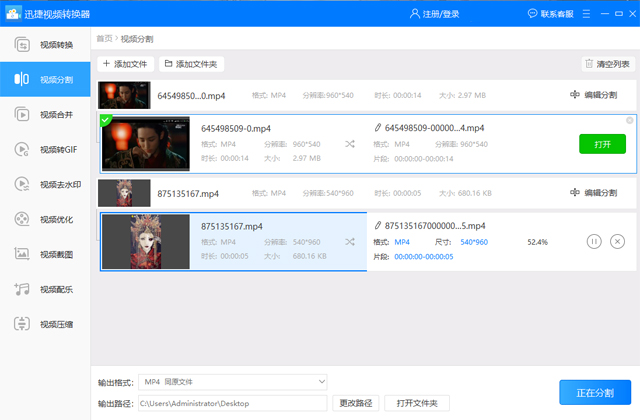The image size is (640, 420).
Task: Click 打开文件夹 button
Action: coord(417,403)
